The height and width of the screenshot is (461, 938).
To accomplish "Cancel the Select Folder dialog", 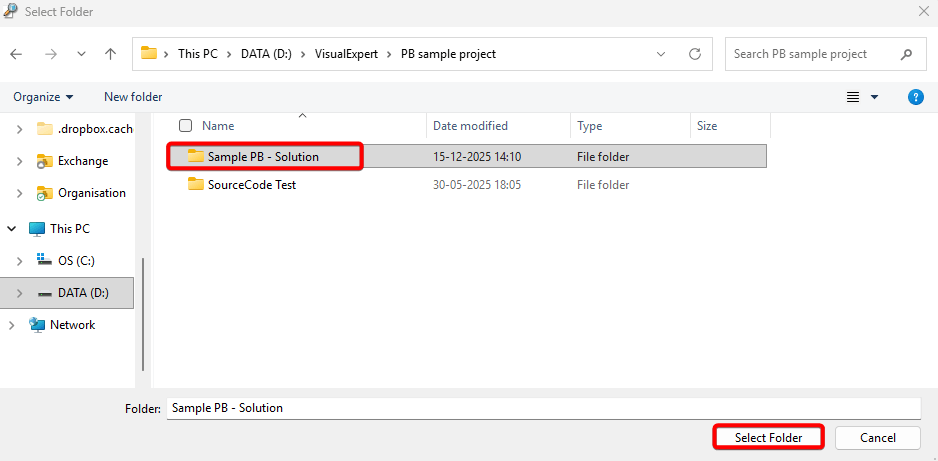I will click(878, 438).
